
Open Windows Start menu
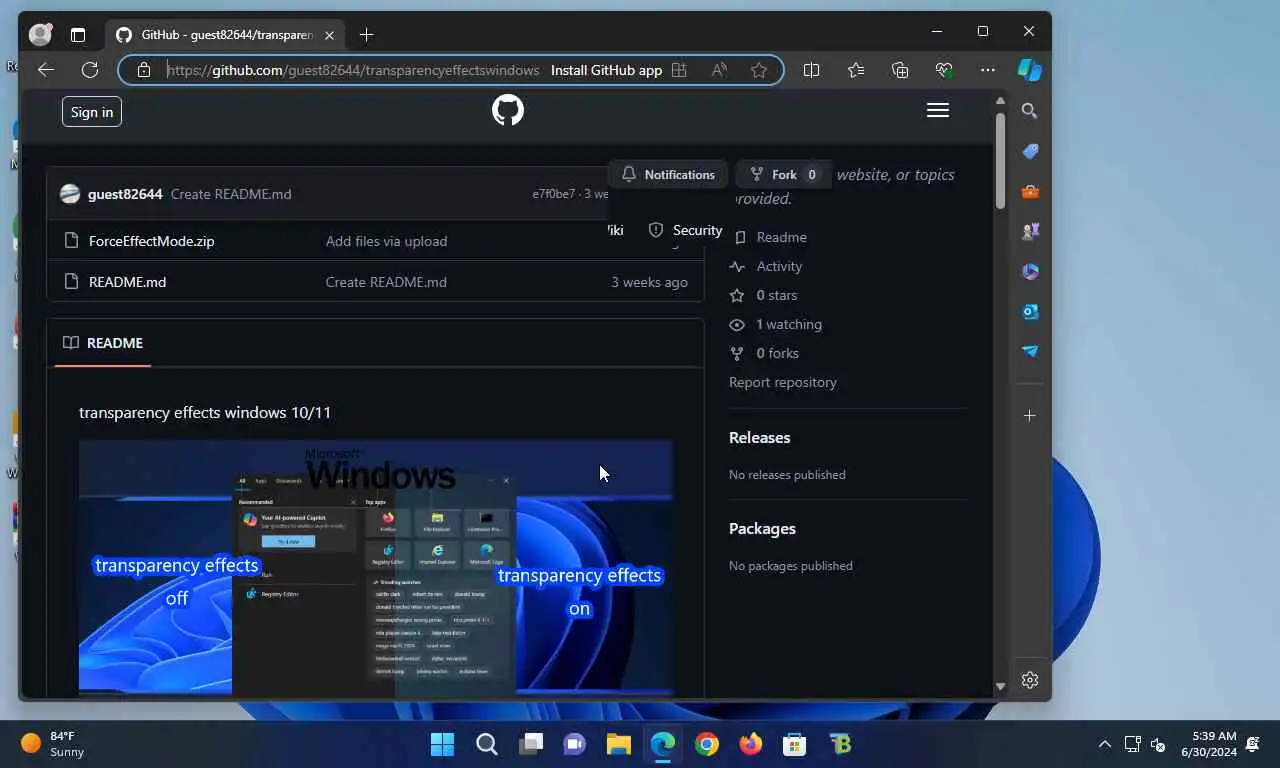click(442, 744)
